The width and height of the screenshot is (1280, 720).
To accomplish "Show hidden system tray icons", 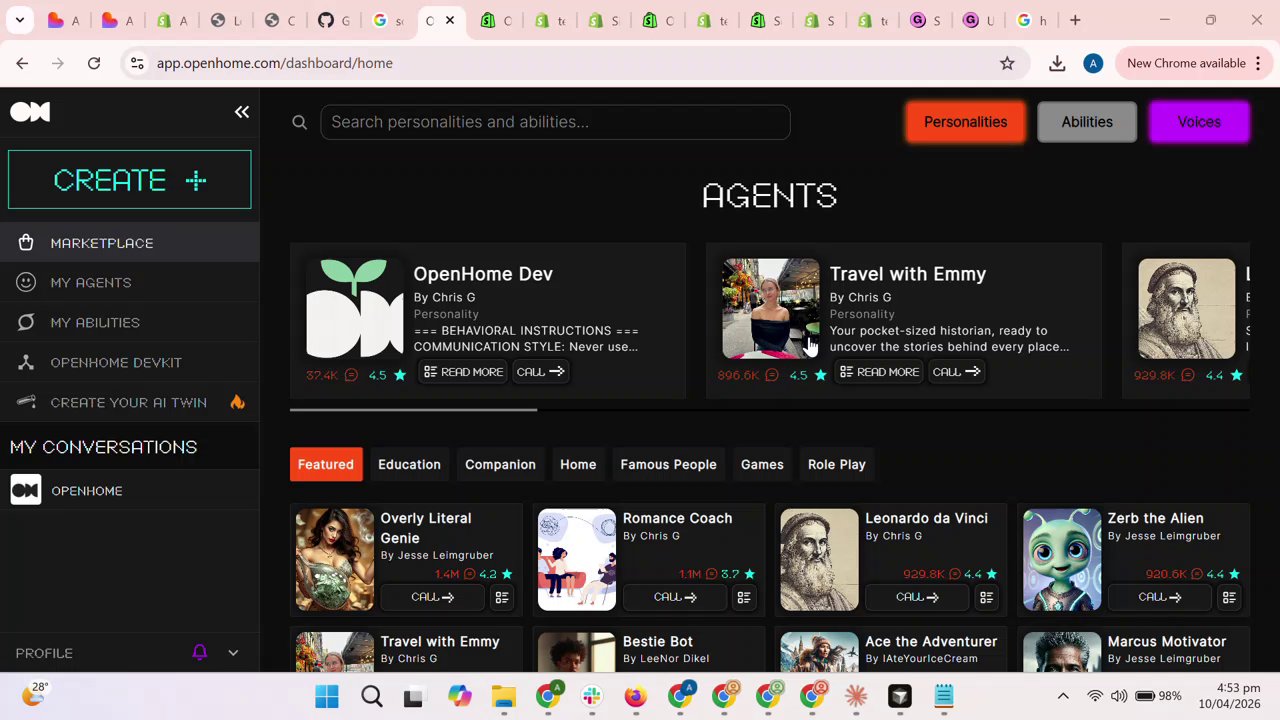I will [x=1063, y=696].
